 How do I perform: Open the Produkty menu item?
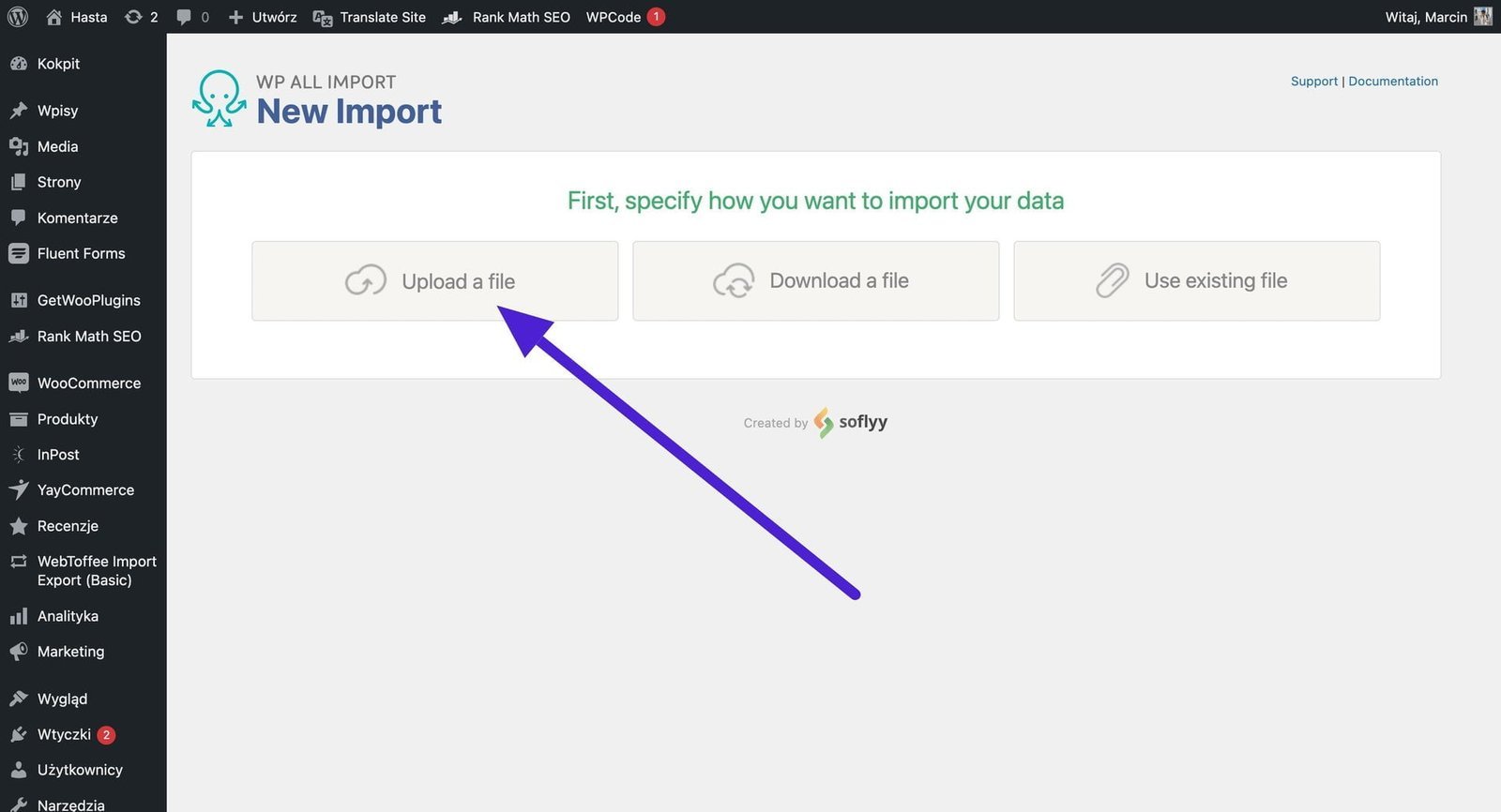click(x=68, y=419)
